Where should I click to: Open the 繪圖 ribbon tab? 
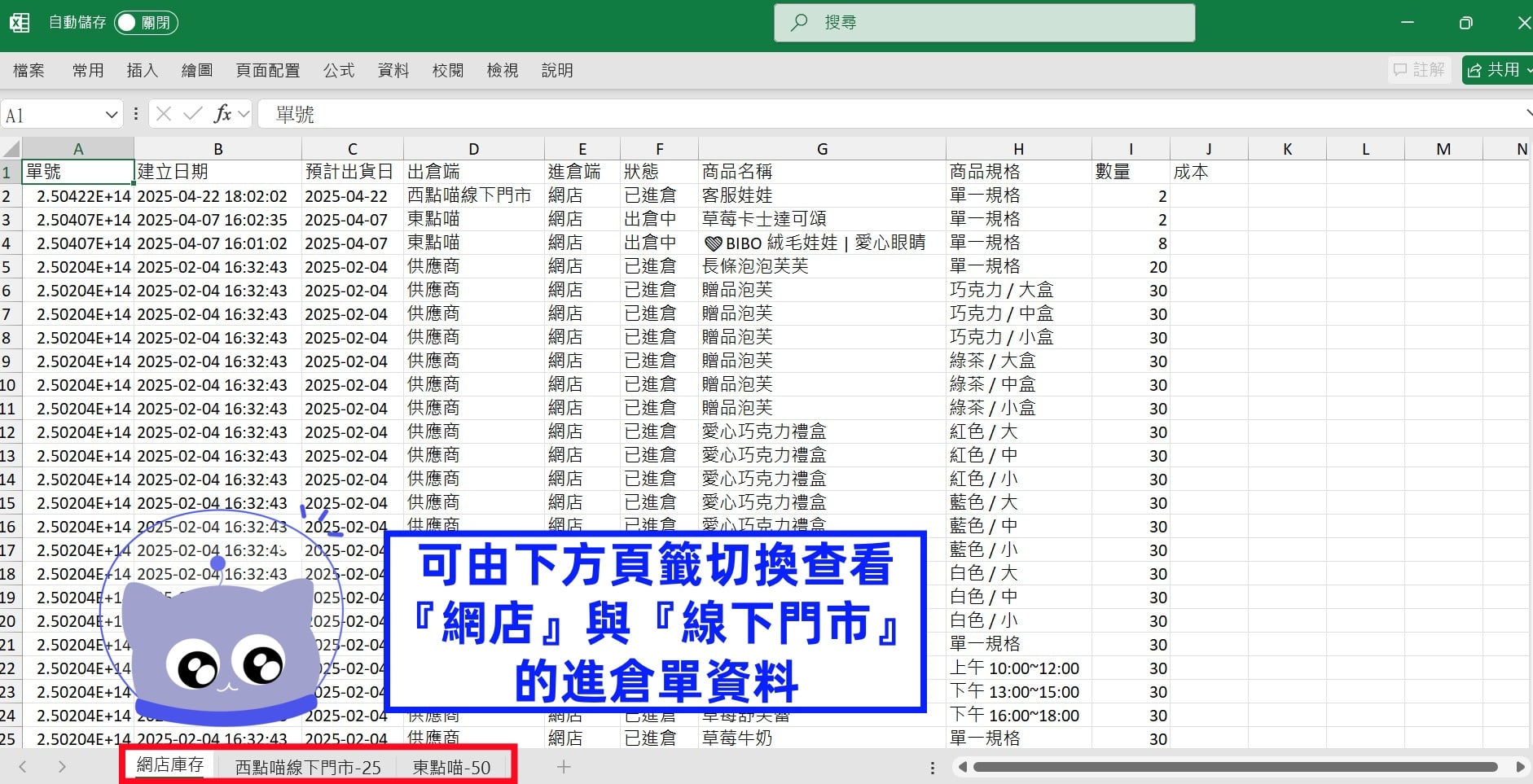click(x=197, y=71)
